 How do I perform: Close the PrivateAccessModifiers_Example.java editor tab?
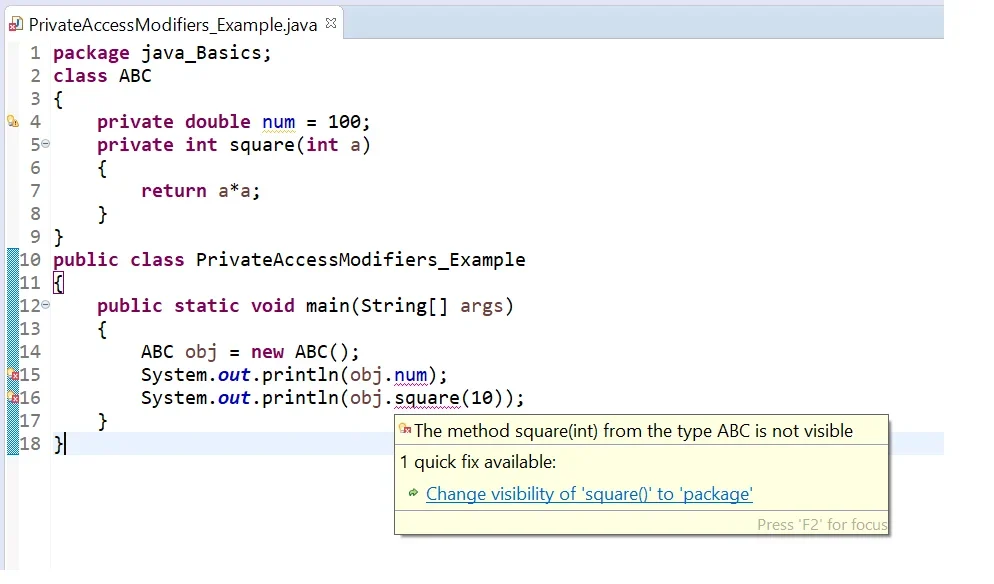pyautogui.click(x=331, y=23)
